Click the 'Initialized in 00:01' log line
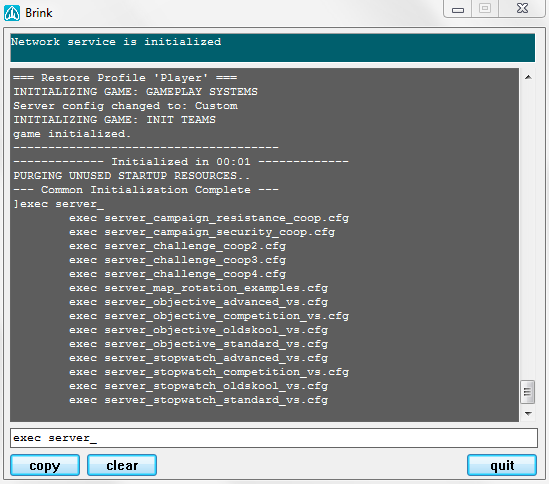 181,162
